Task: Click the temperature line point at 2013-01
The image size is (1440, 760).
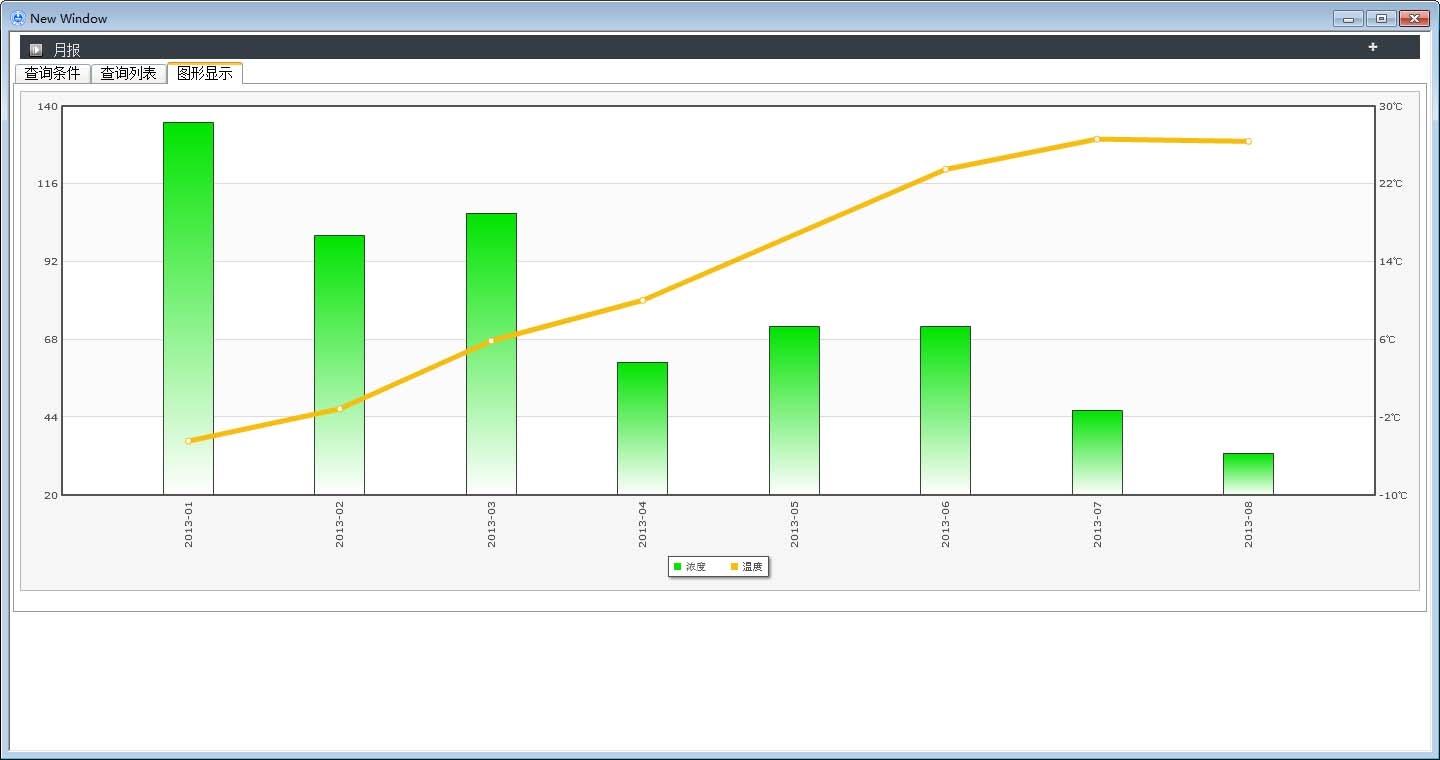Action: 188,441
